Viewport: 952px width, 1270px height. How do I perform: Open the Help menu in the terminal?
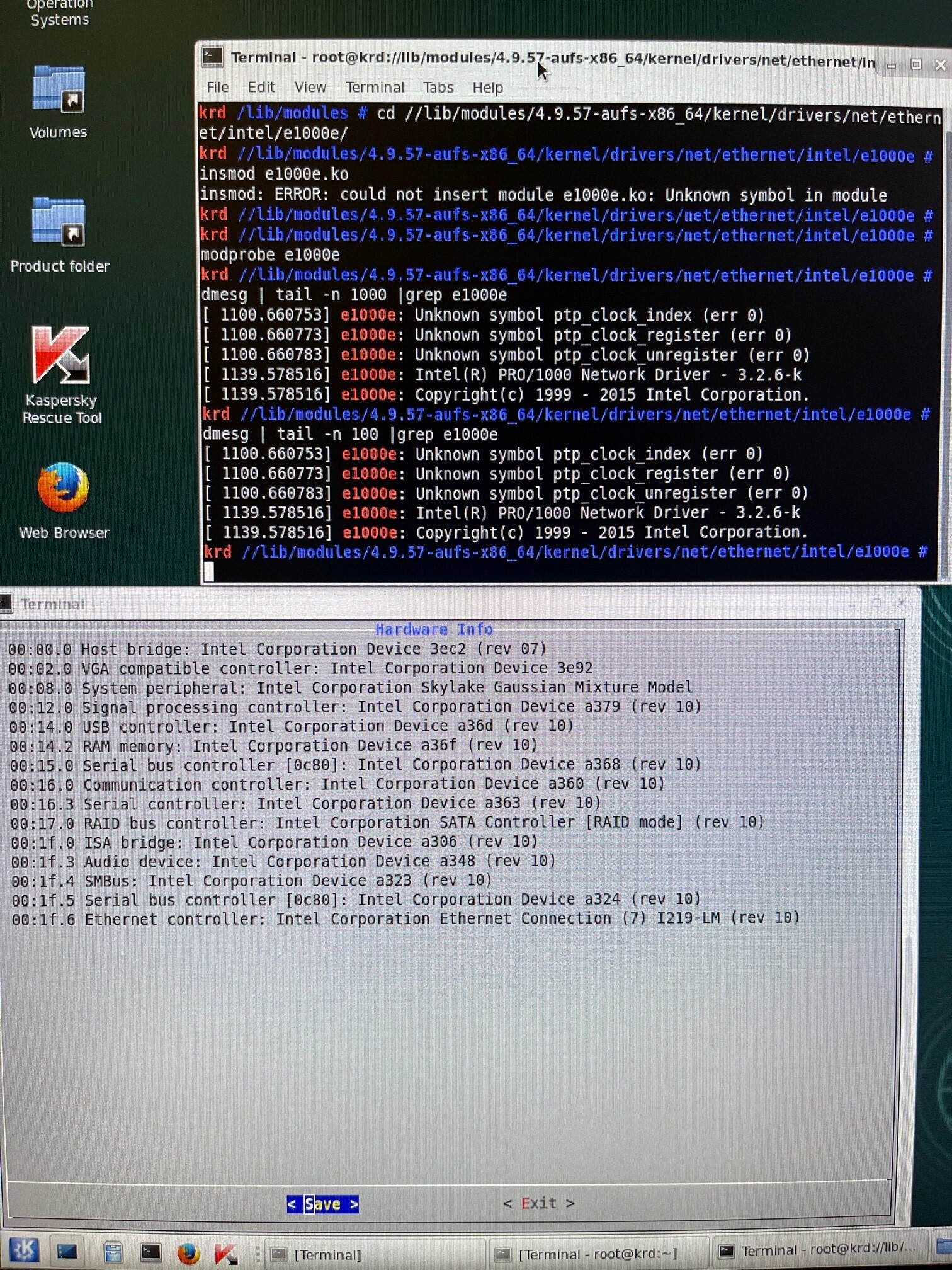487,88
